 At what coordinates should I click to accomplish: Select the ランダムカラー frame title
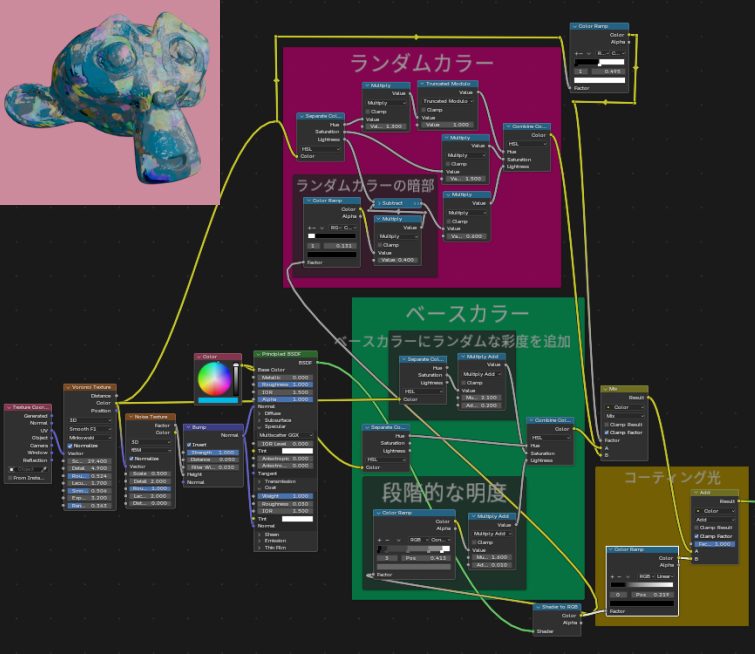click(x=421, y=64)
